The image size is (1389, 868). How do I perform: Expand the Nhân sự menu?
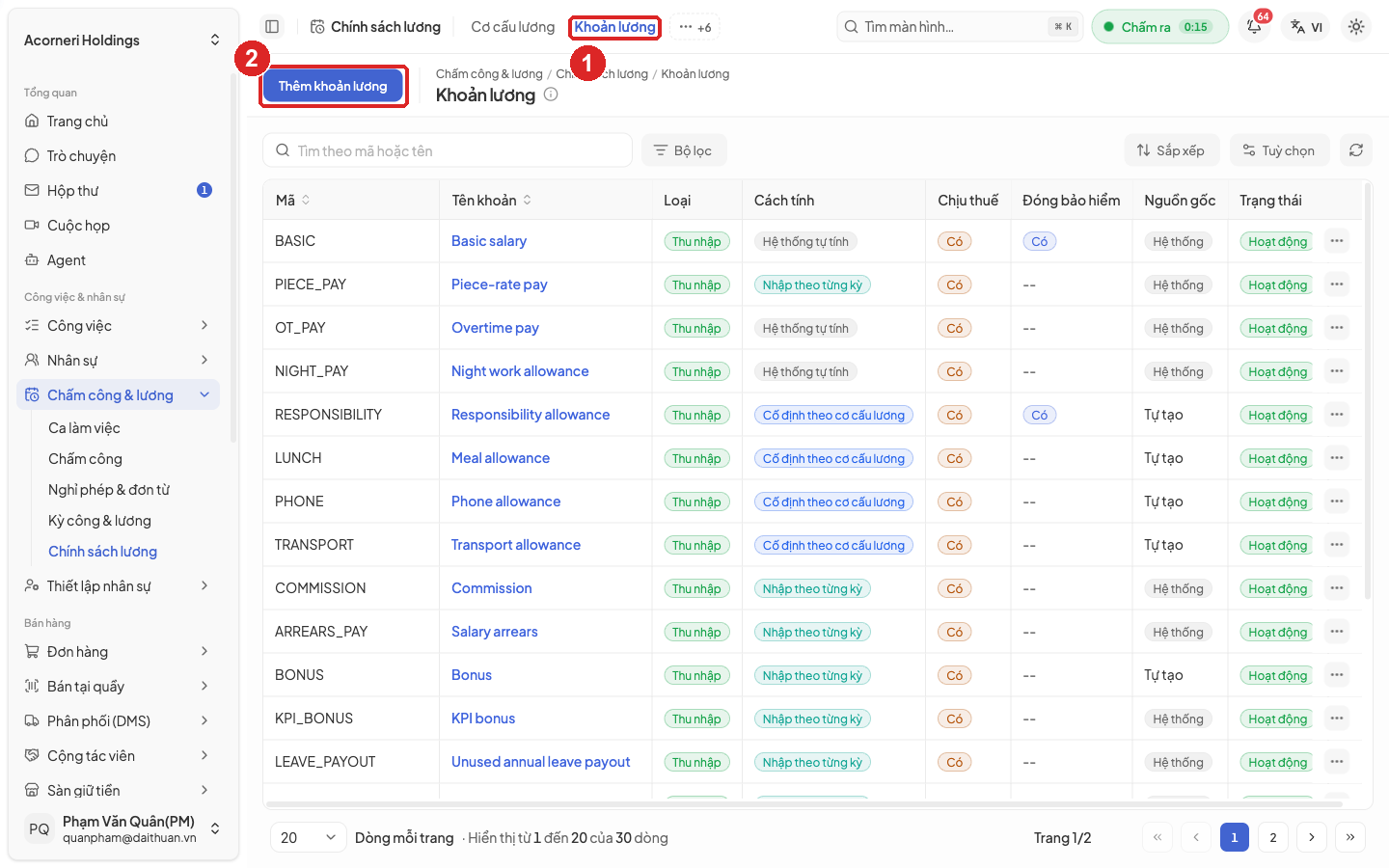coord(118,361)
